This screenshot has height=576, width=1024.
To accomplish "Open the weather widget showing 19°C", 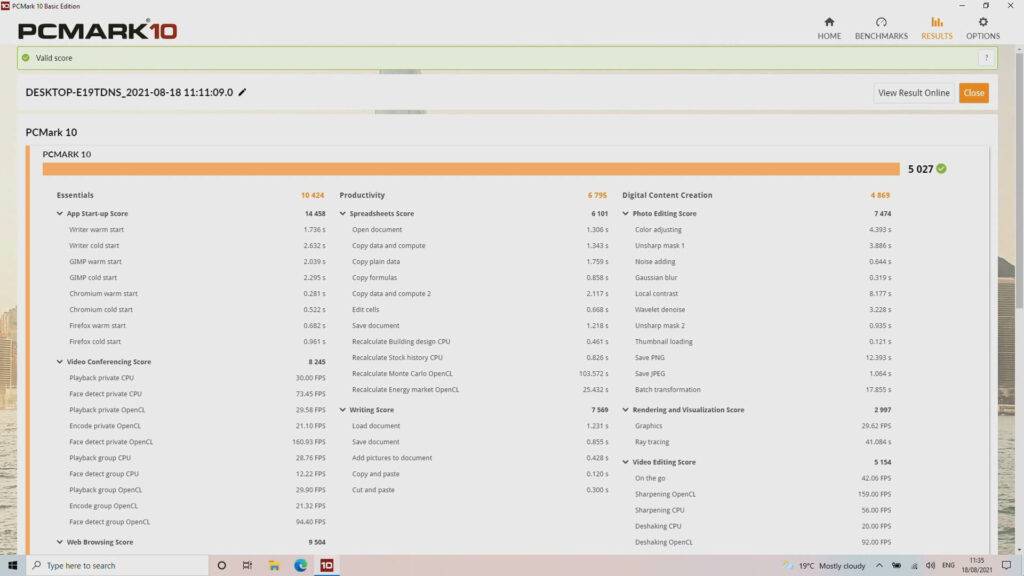I will click(x=825, y=566).
